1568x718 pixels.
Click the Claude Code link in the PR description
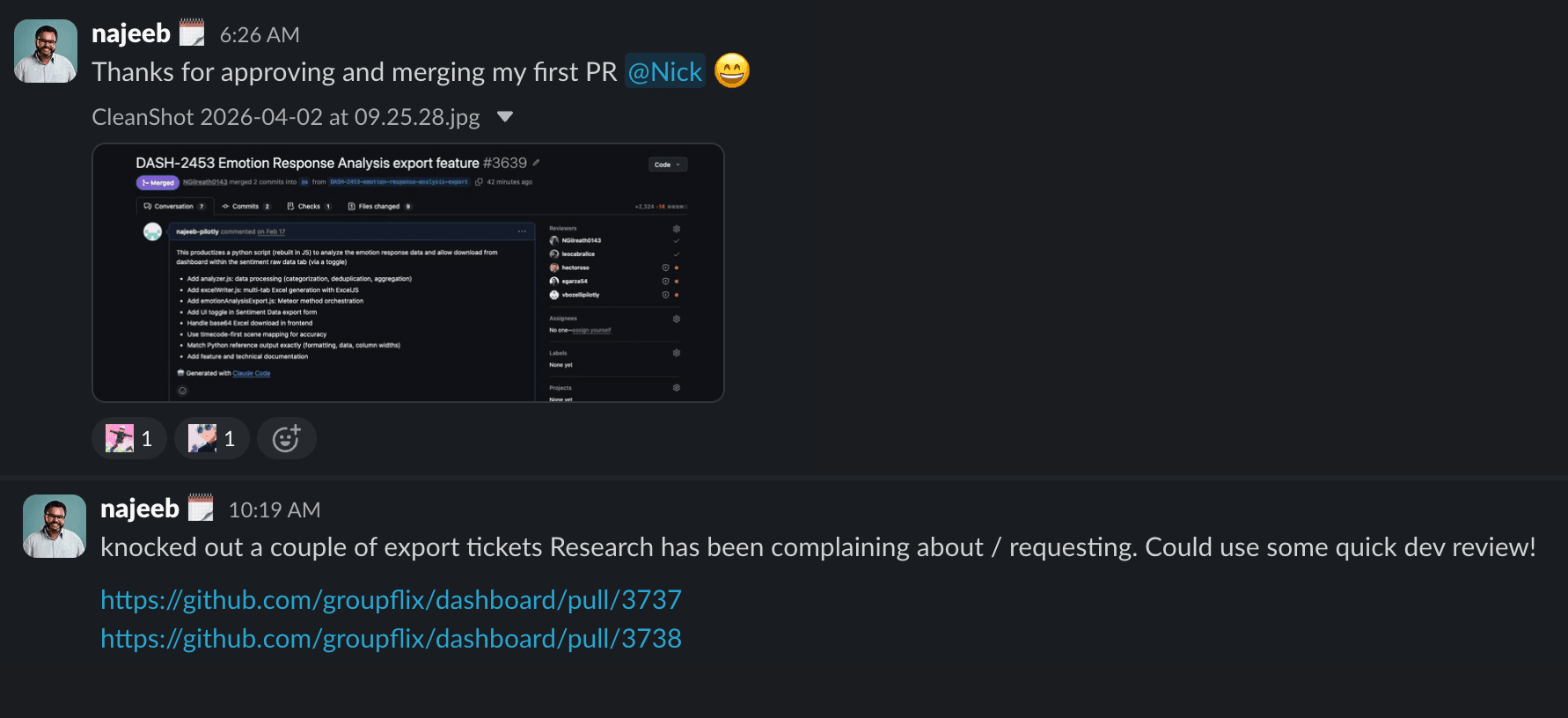coord(251,372)
